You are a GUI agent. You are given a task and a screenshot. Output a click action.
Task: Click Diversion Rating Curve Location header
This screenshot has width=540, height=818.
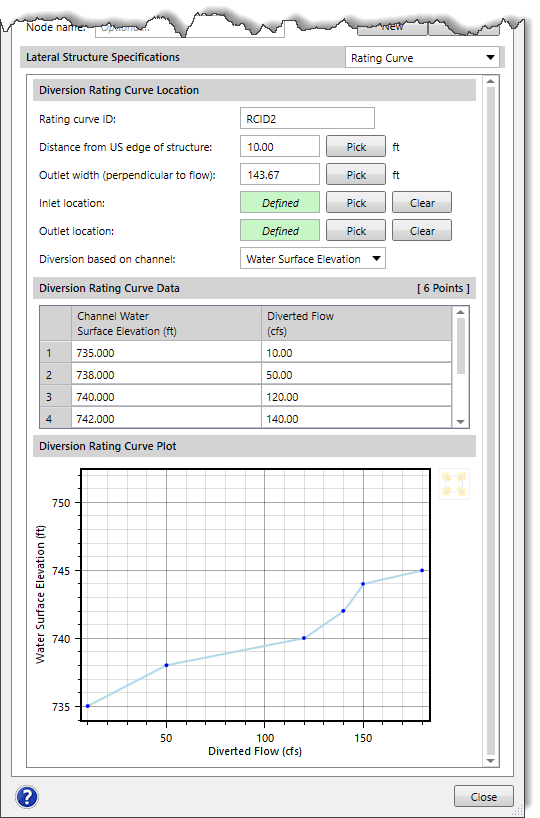[x=254, y=90]
